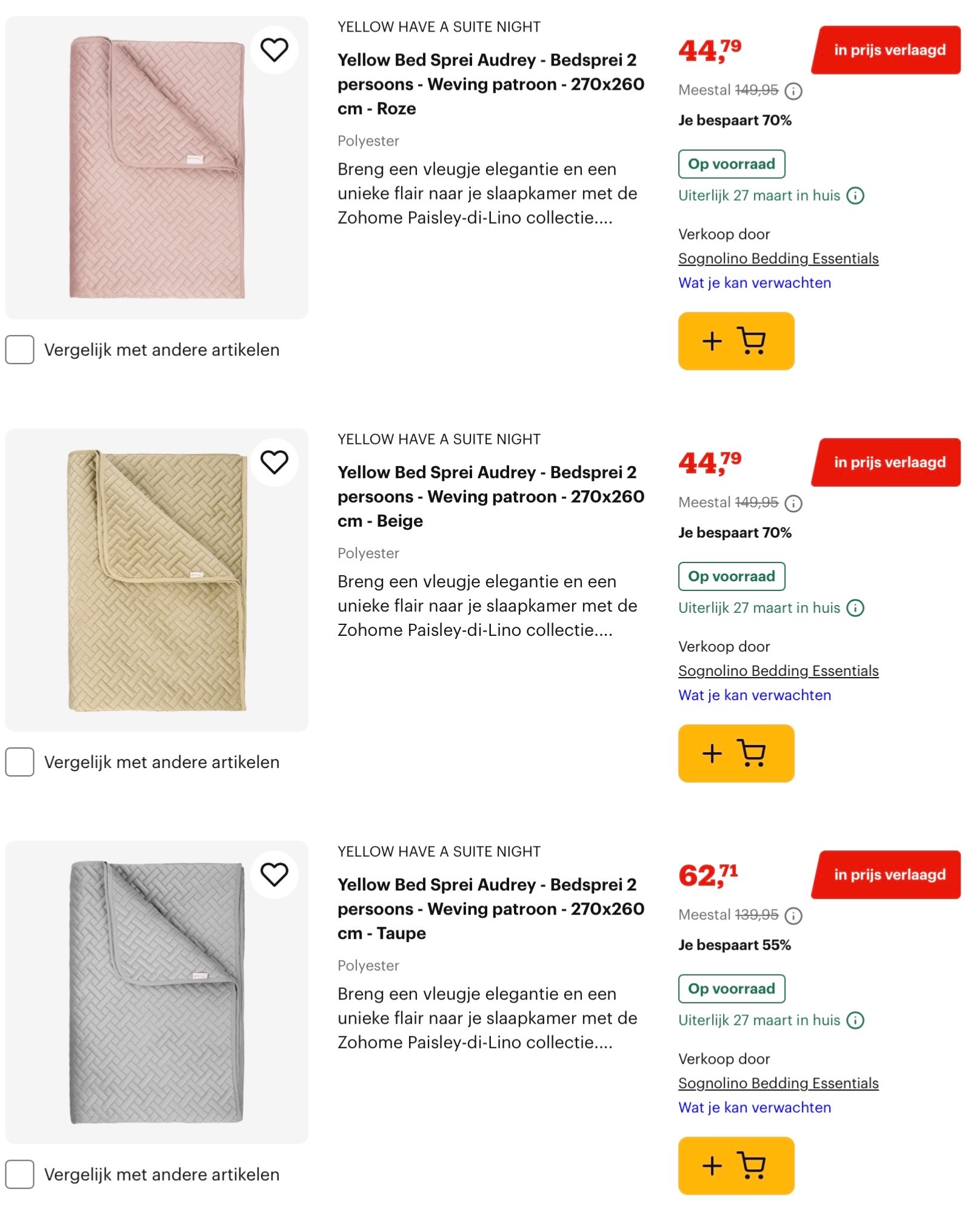Add the Beige bedspread to cart
This screenshot has height=1225, width=980.
[735, 753]
